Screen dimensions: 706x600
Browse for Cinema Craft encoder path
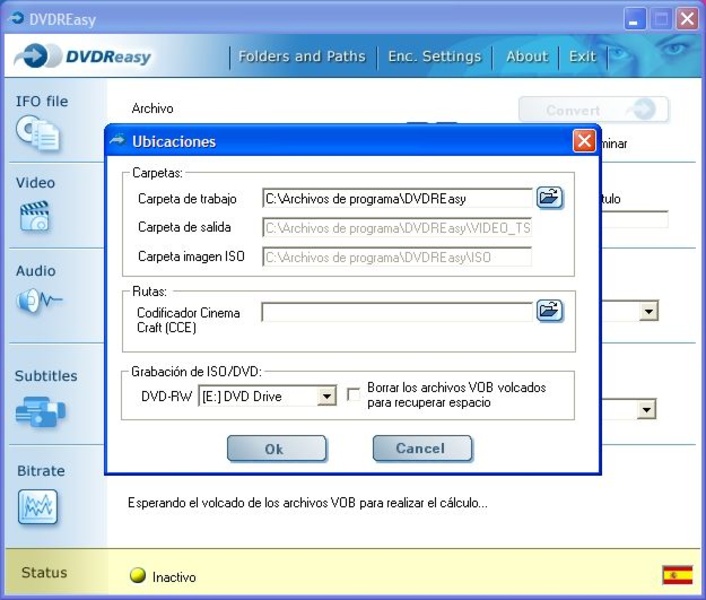pos(549,311)
